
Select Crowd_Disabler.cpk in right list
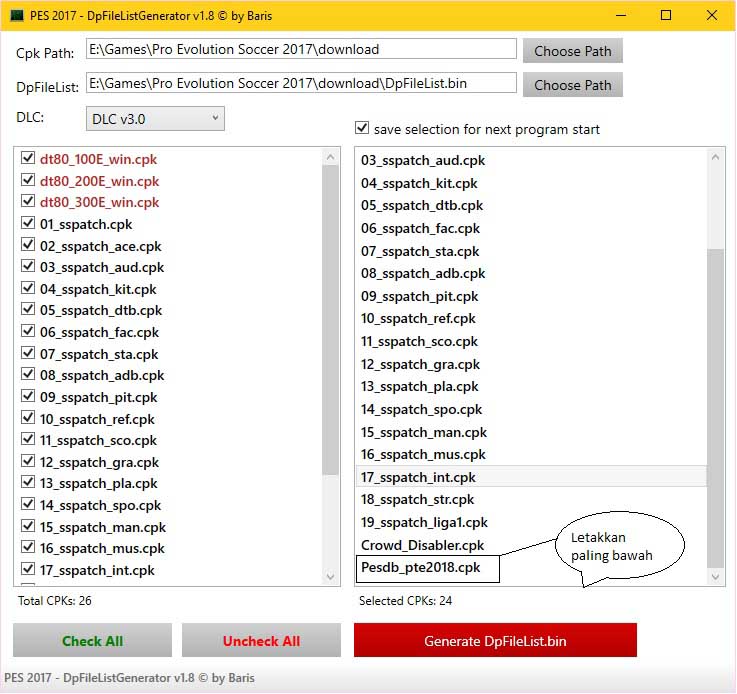531,545
